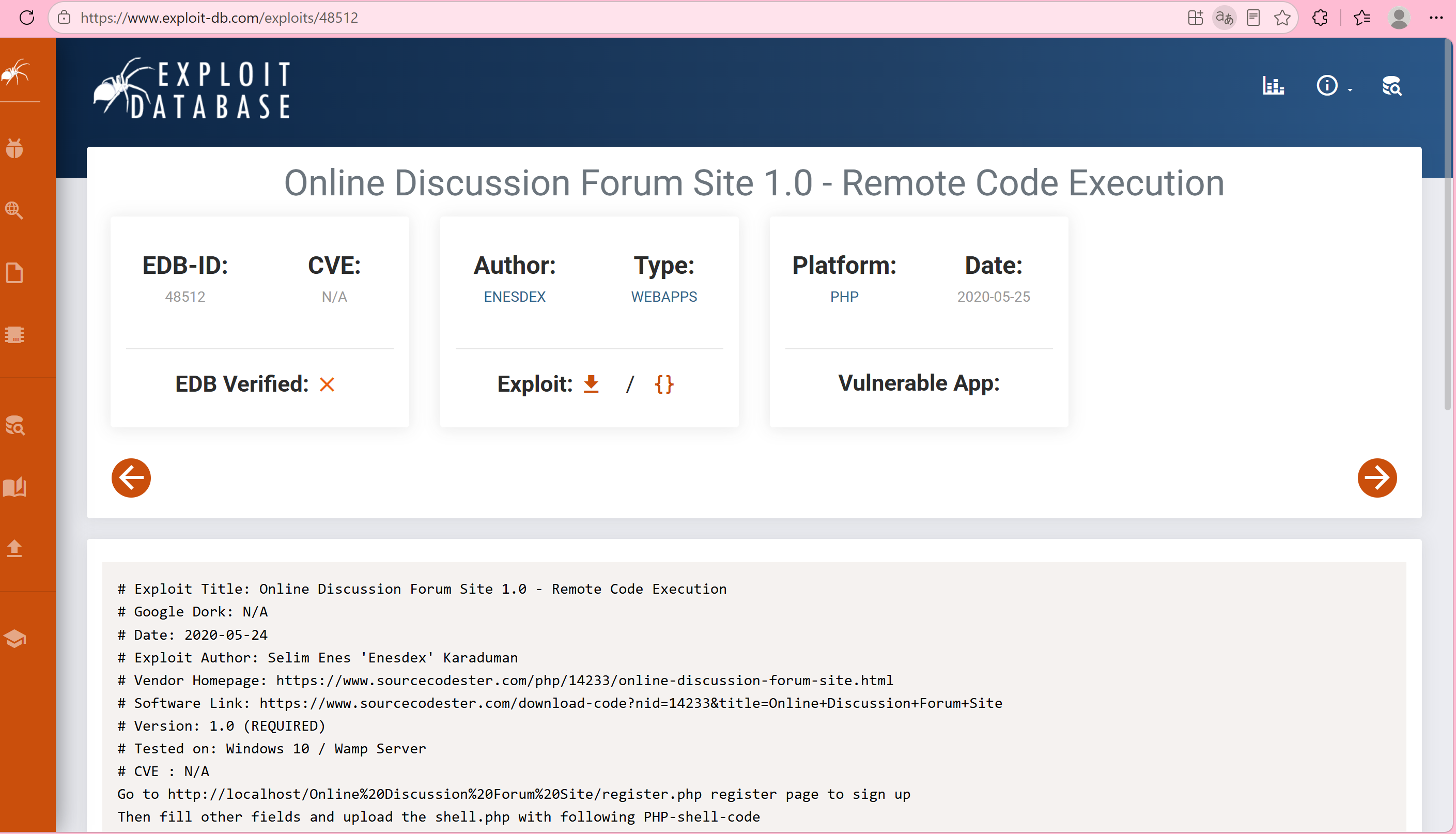
Task: Click the ENESDEX author link
Action: click(514, 297)
